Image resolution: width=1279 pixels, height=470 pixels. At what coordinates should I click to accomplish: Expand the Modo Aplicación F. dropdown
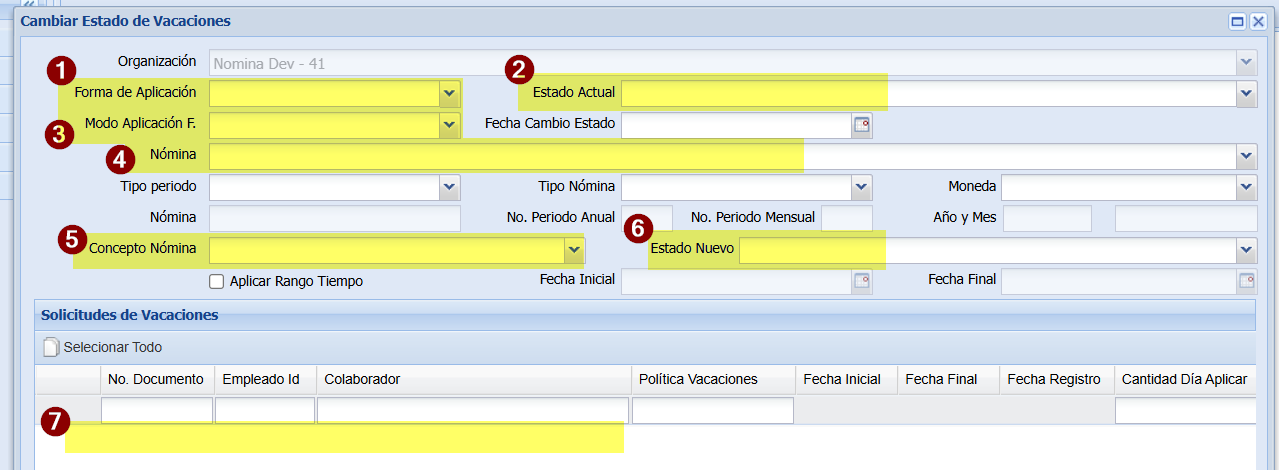(449, 125)
